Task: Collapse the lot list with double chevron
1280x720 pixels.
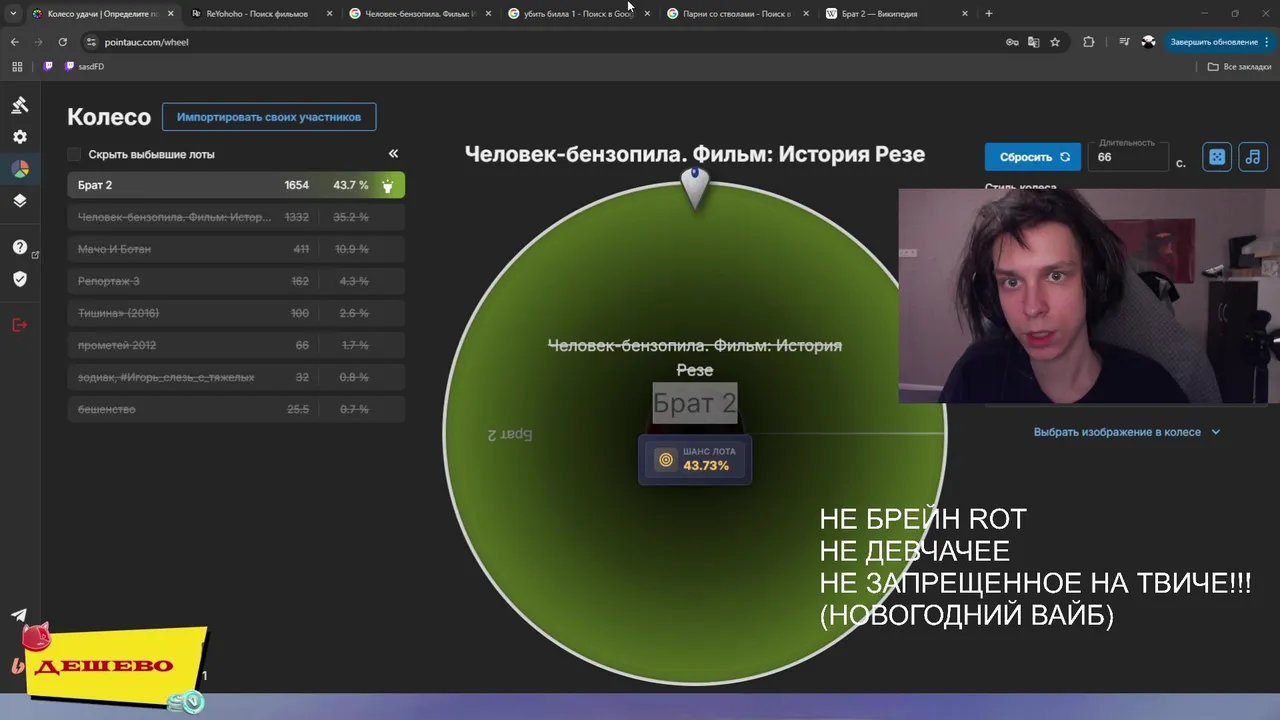Action: coord(393,153)
